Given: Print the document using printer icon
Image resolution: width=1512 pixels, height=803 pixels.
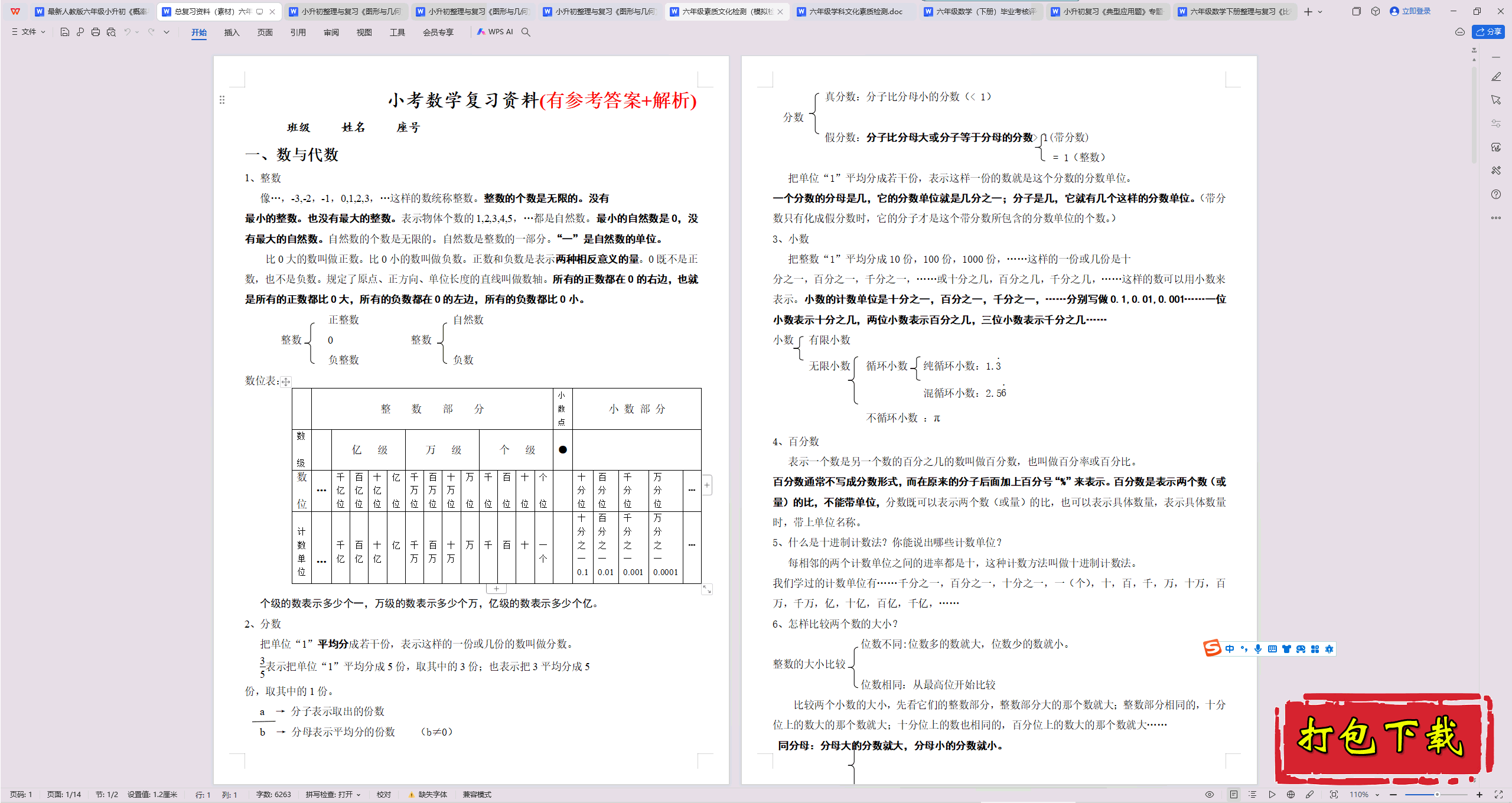Looking at the screenshot, I should pyautogui.click(x=96, y=32).
